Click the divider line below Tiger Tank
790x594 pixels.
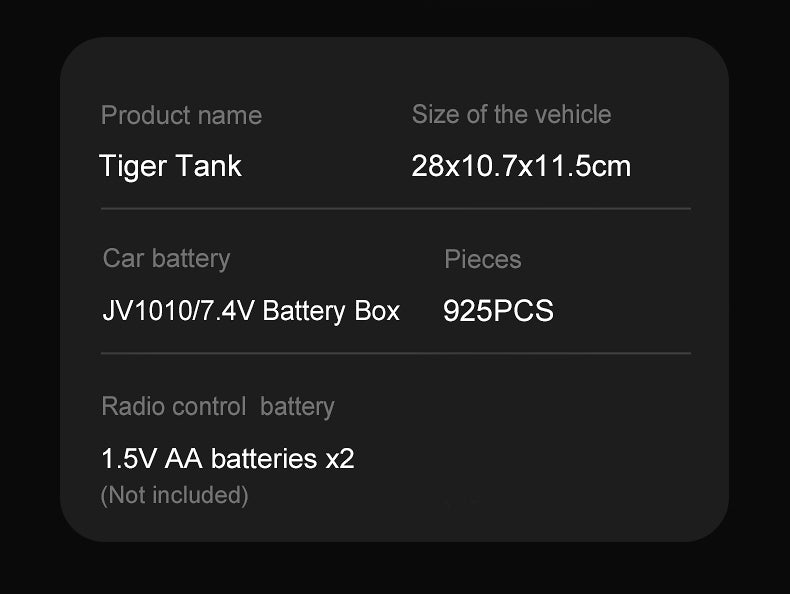tap(395, 209)
